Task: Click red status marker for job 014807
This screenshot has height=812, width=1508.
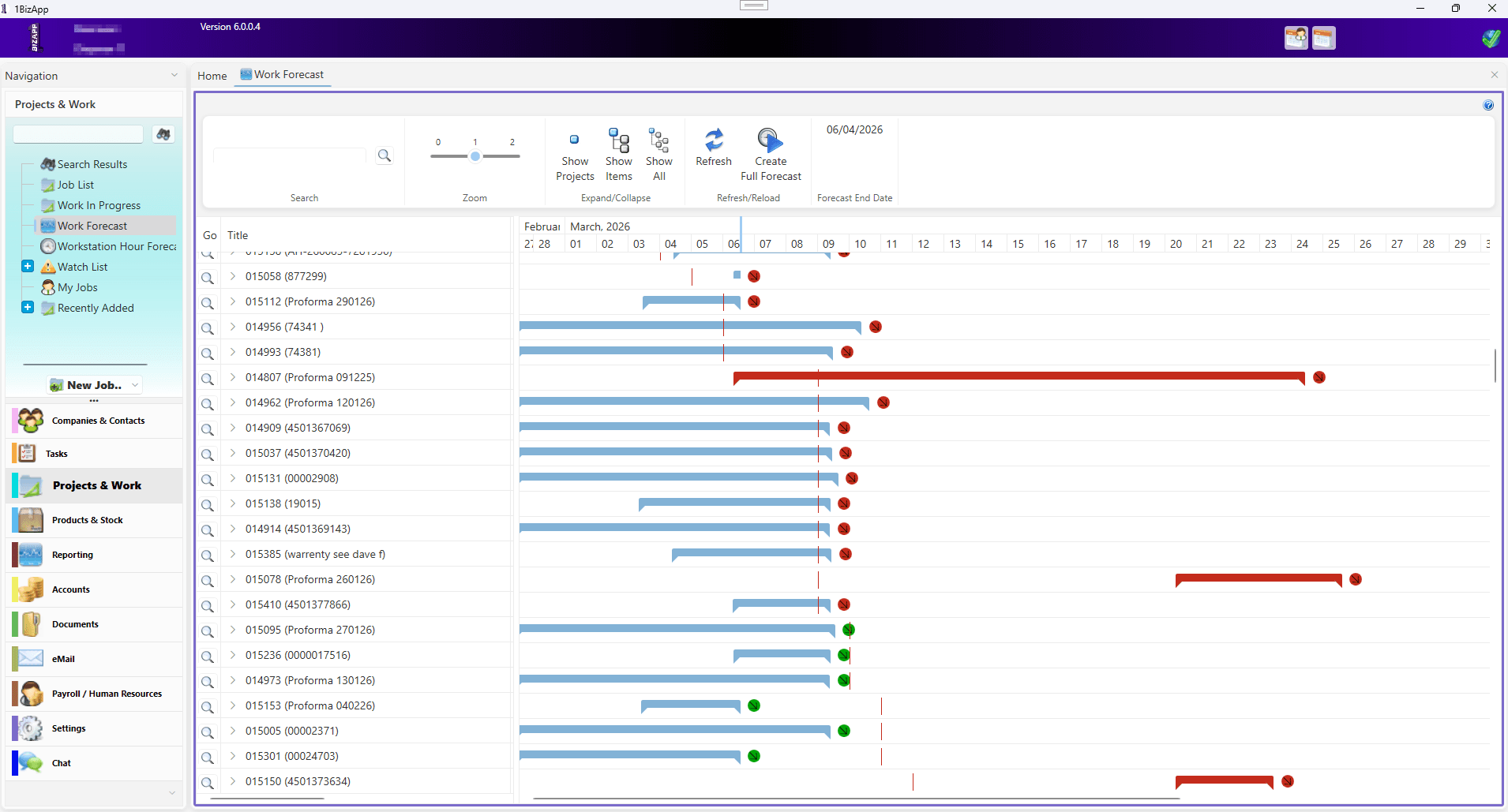Action: click(x=1319, y=377)
